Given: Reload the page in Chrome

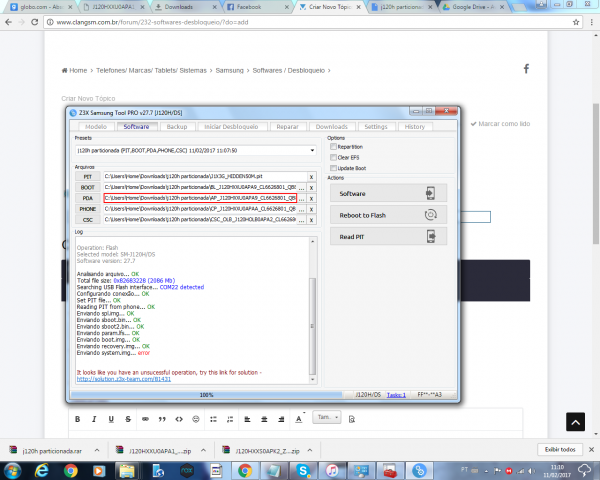Looking at the screenshot, I should coord(34,22).
